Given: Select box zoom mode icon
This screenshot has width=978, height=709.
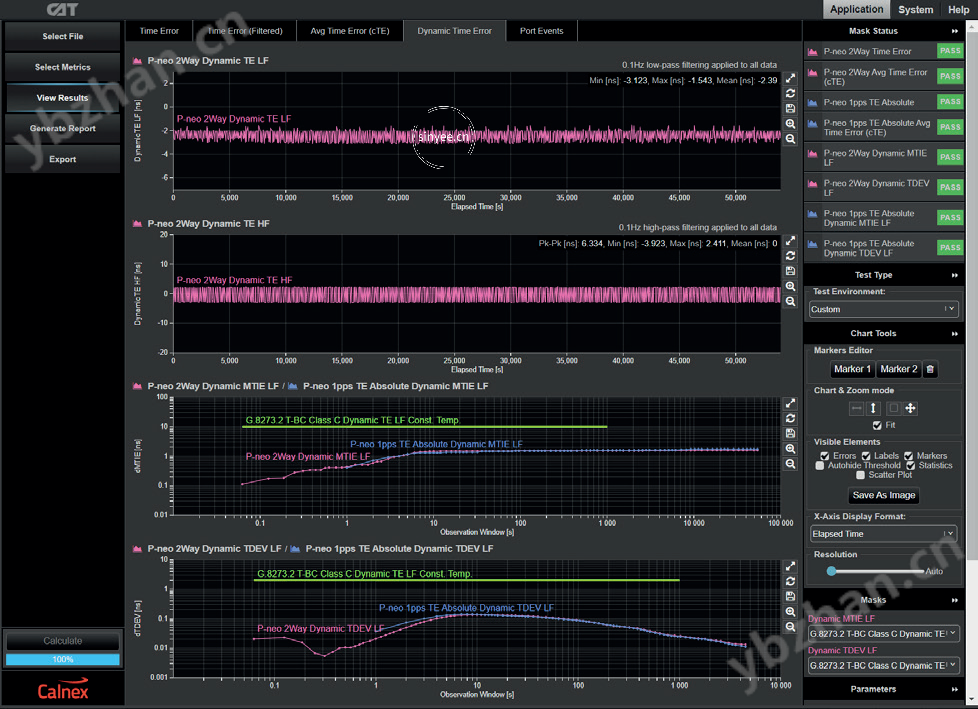Looking at the screenshot, I should pyautogui.click(x=893, y=408).
